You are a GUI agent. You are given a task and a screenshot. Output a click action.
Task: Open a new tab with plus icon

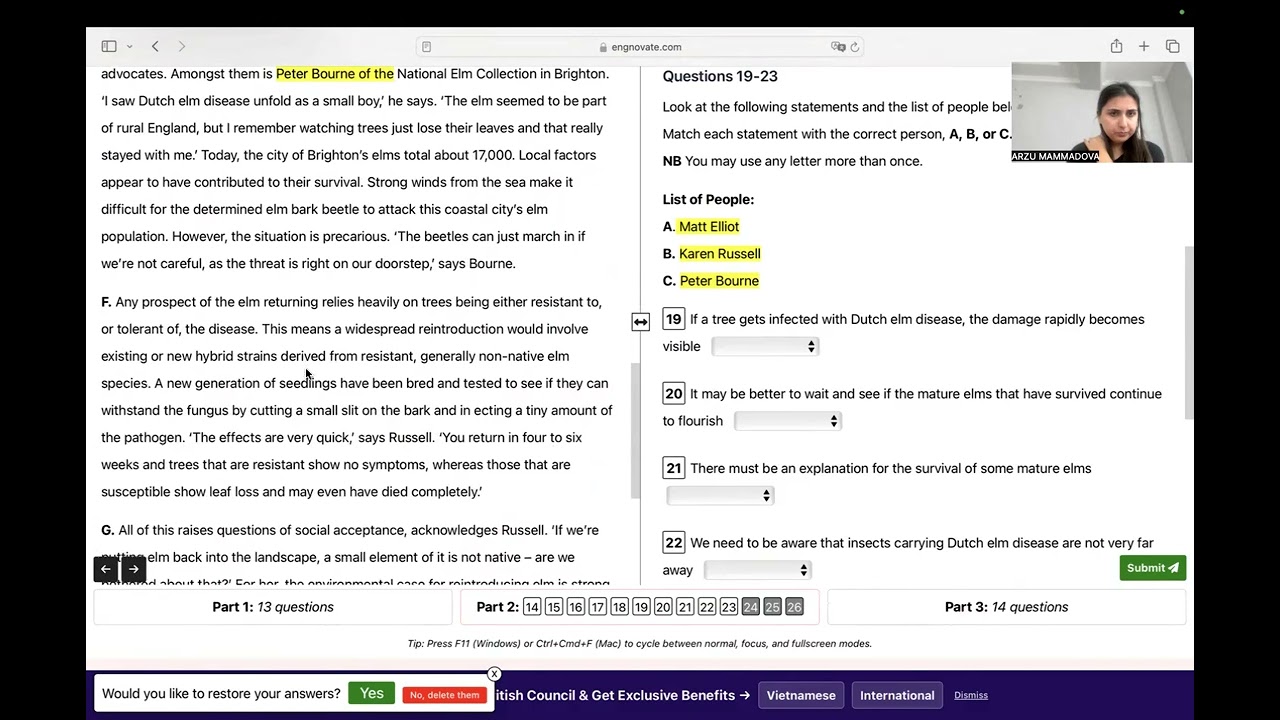pyautogui.click(x=1144, y=46)
